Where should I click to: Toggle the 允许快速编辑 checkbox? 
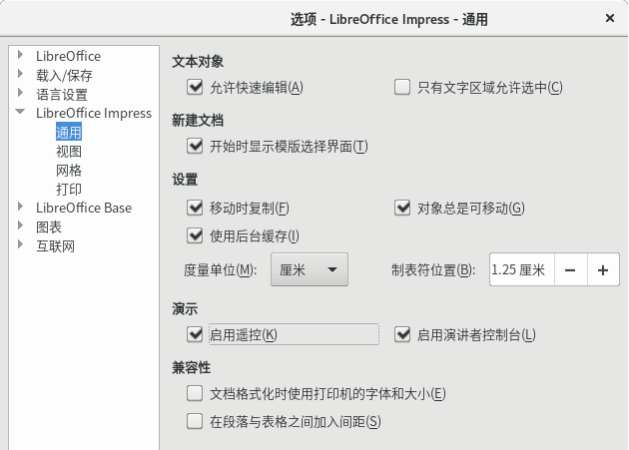195,87
